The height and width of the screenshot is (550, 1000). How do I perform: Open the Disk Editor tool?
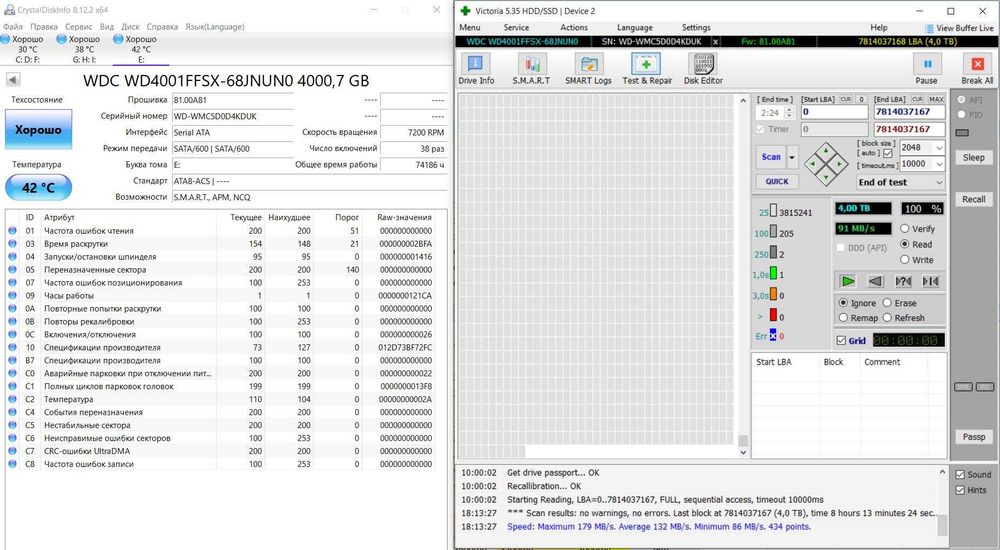coord(703,69)
